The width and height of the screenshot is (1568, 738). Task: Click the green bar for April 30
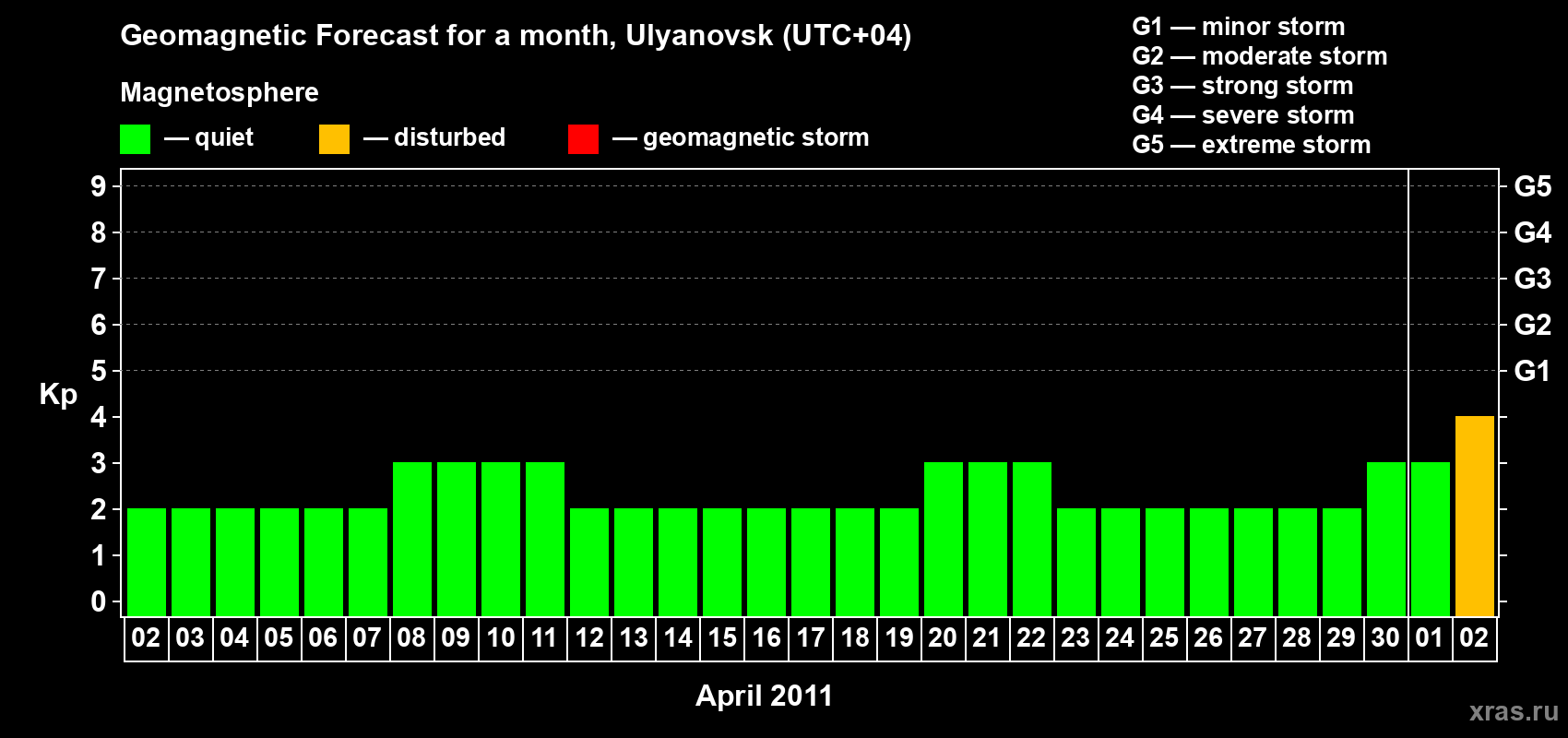click(x=1385, y=540)
